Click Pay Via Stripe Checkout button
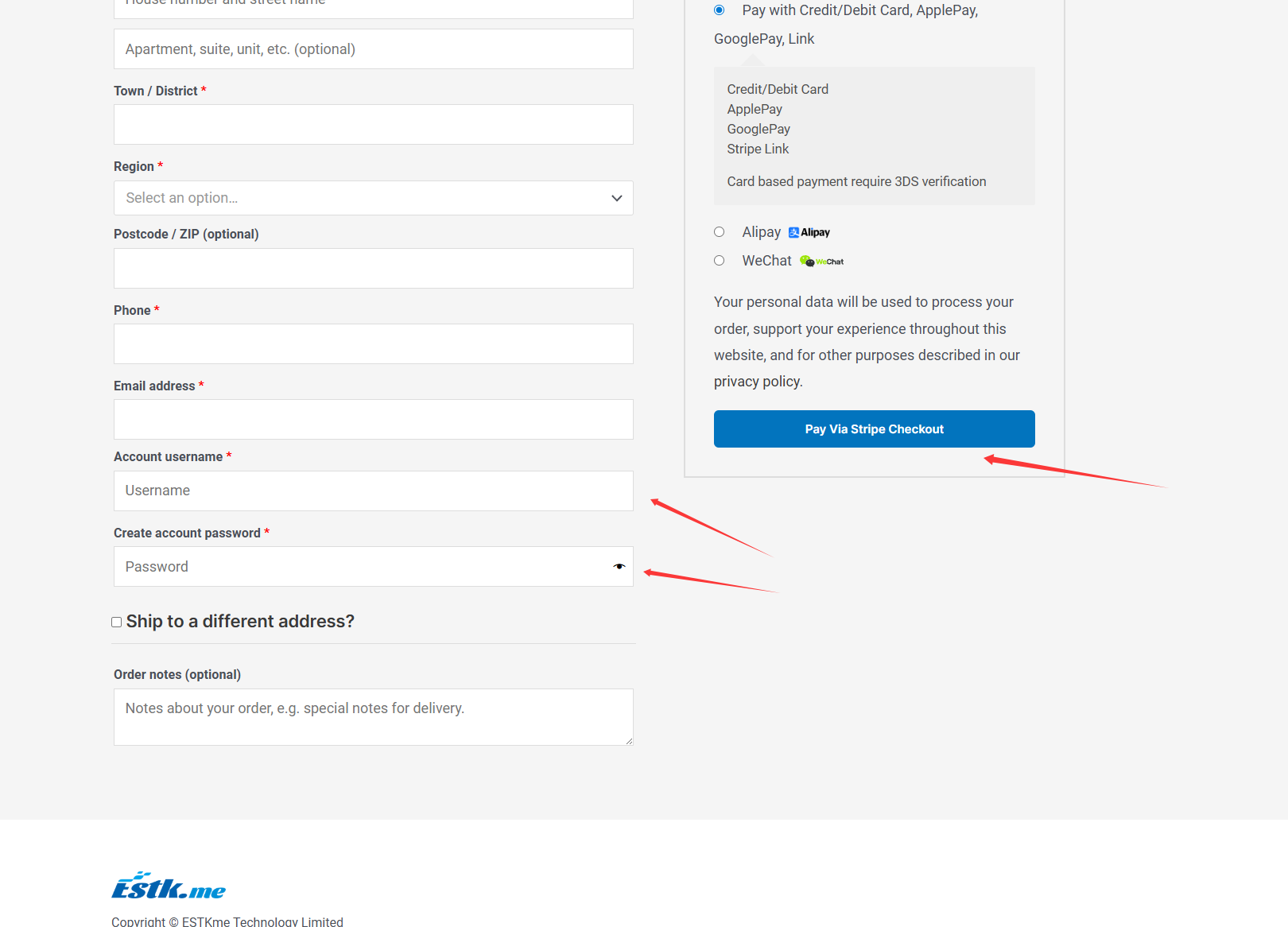This screenshot has width=1288, height=927. pos(874,429)
